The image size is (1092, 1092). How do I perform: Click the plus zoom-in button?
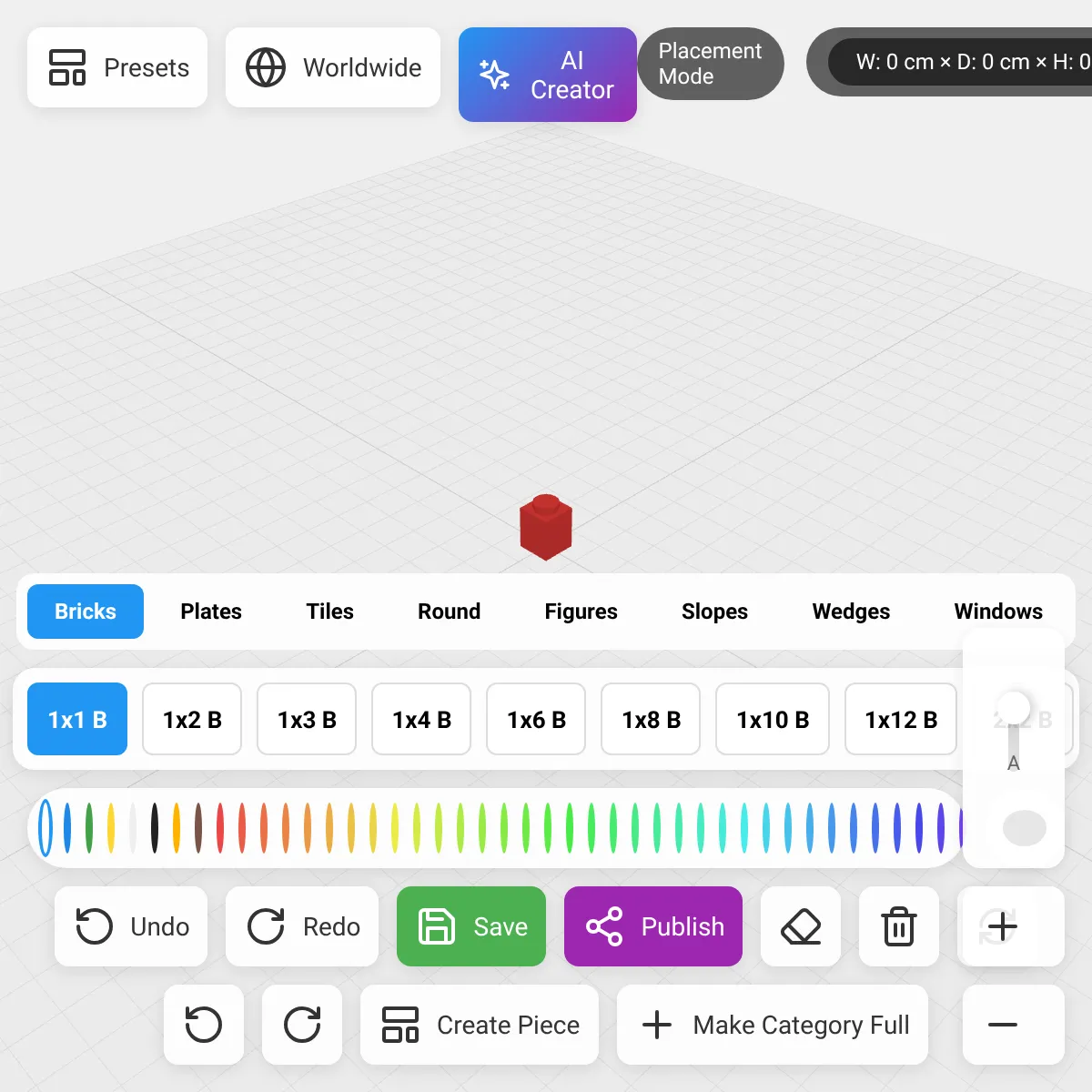1002,926
